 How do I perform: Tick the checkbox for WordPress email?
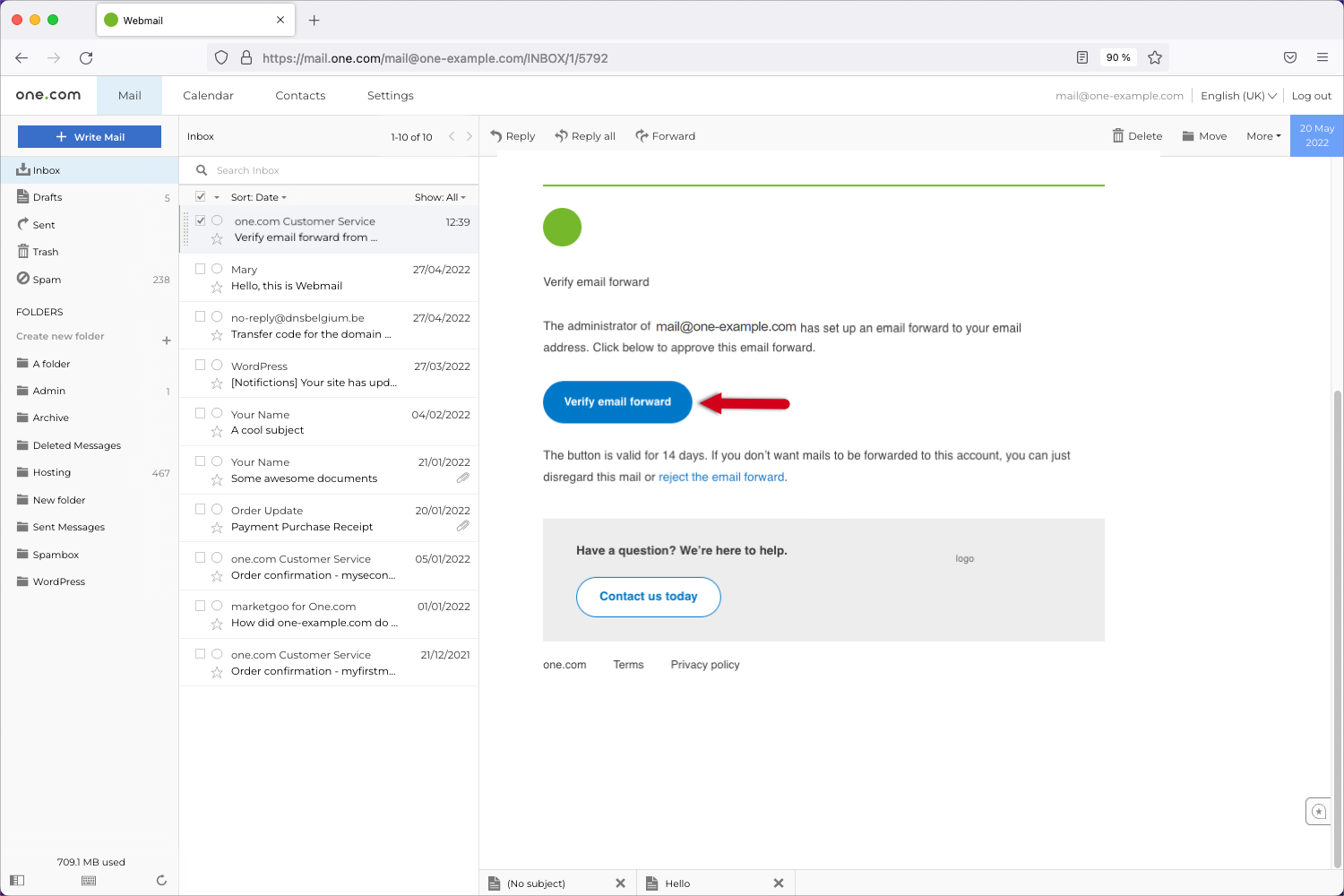(201, 365)
